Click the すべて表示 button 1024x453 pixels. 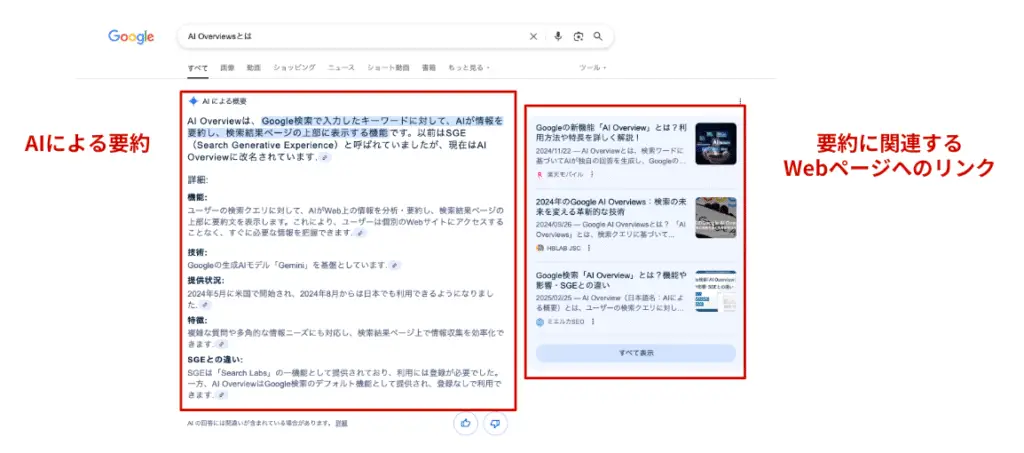pos(635,353)
